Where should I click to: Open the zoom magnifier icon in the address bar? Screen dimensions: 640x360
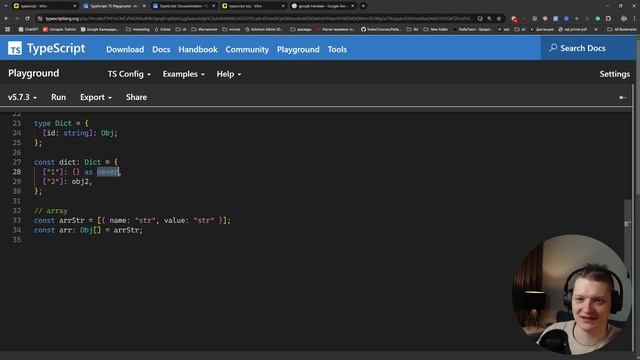click(x=489, y=19)
